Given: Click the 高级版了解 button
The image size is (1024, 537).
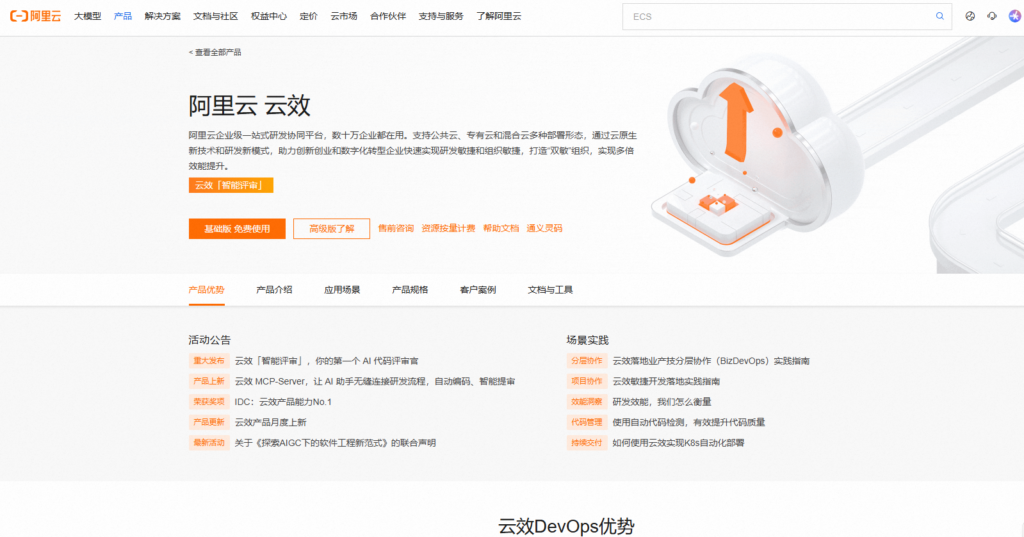Looking at the screenshot, I should [x=331, y=229].
